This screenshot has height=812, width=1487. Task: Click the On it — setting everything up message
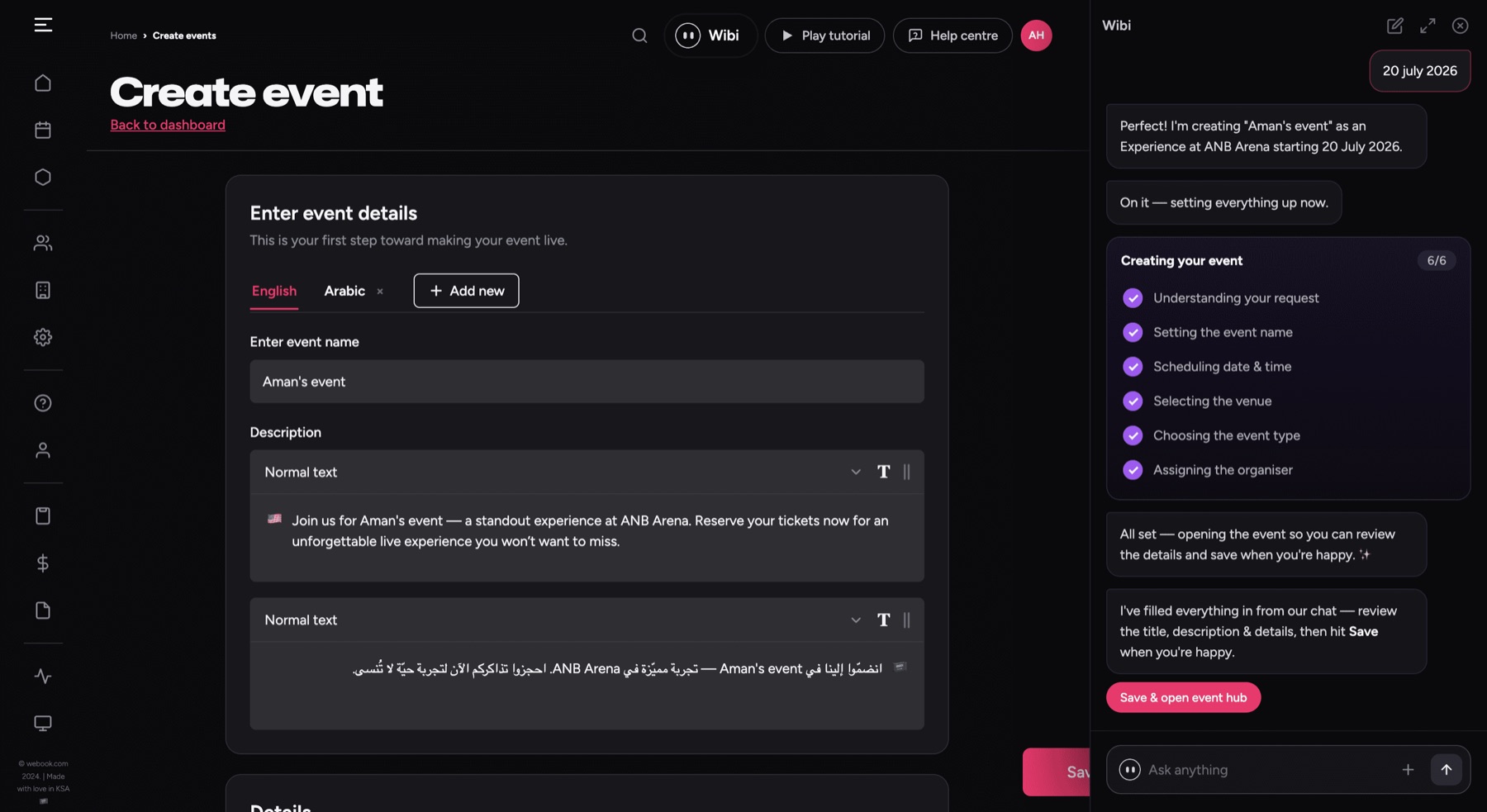point(1223,202)
